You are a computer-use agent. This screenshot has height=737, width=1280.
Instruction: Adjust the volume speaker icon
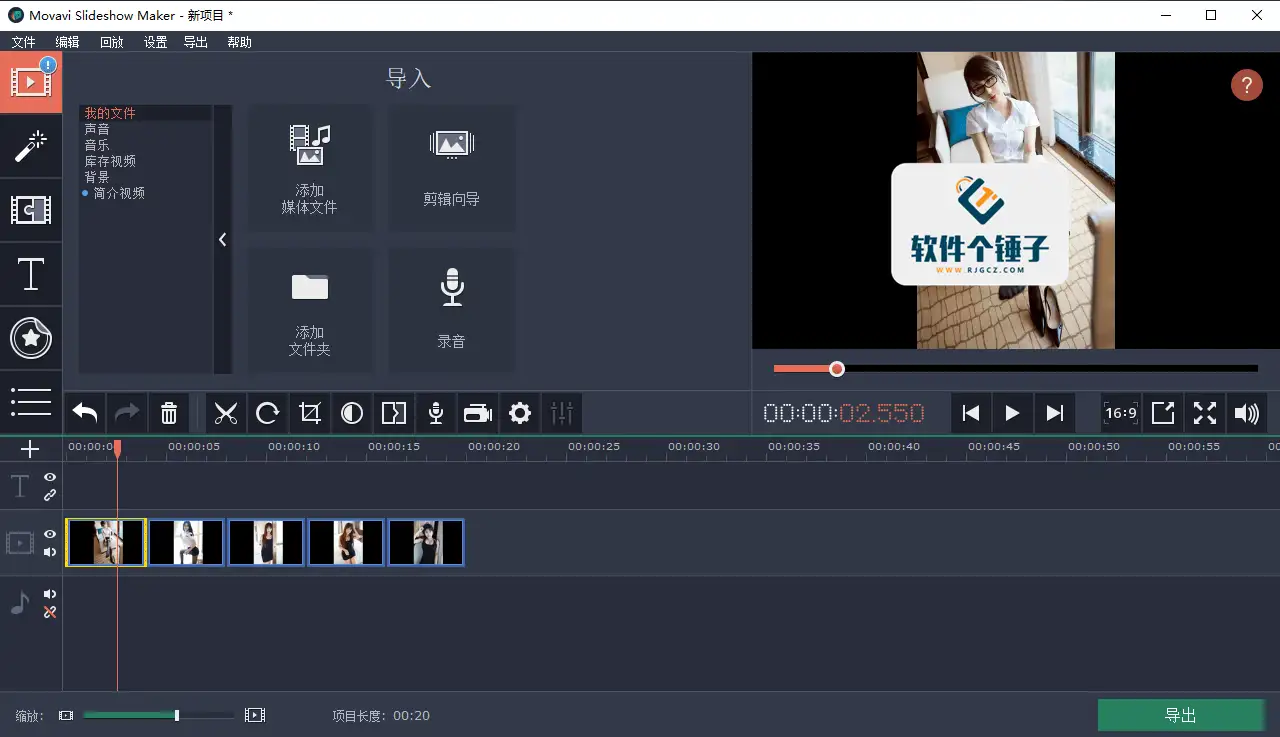click(1247, 413)
